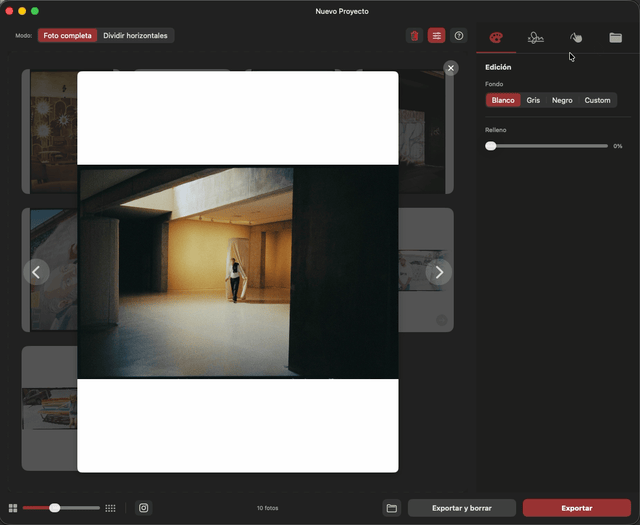This screenshot has width=640, height=525.
Task: Show the previous photo with left arrow
Action: point(36,272)
